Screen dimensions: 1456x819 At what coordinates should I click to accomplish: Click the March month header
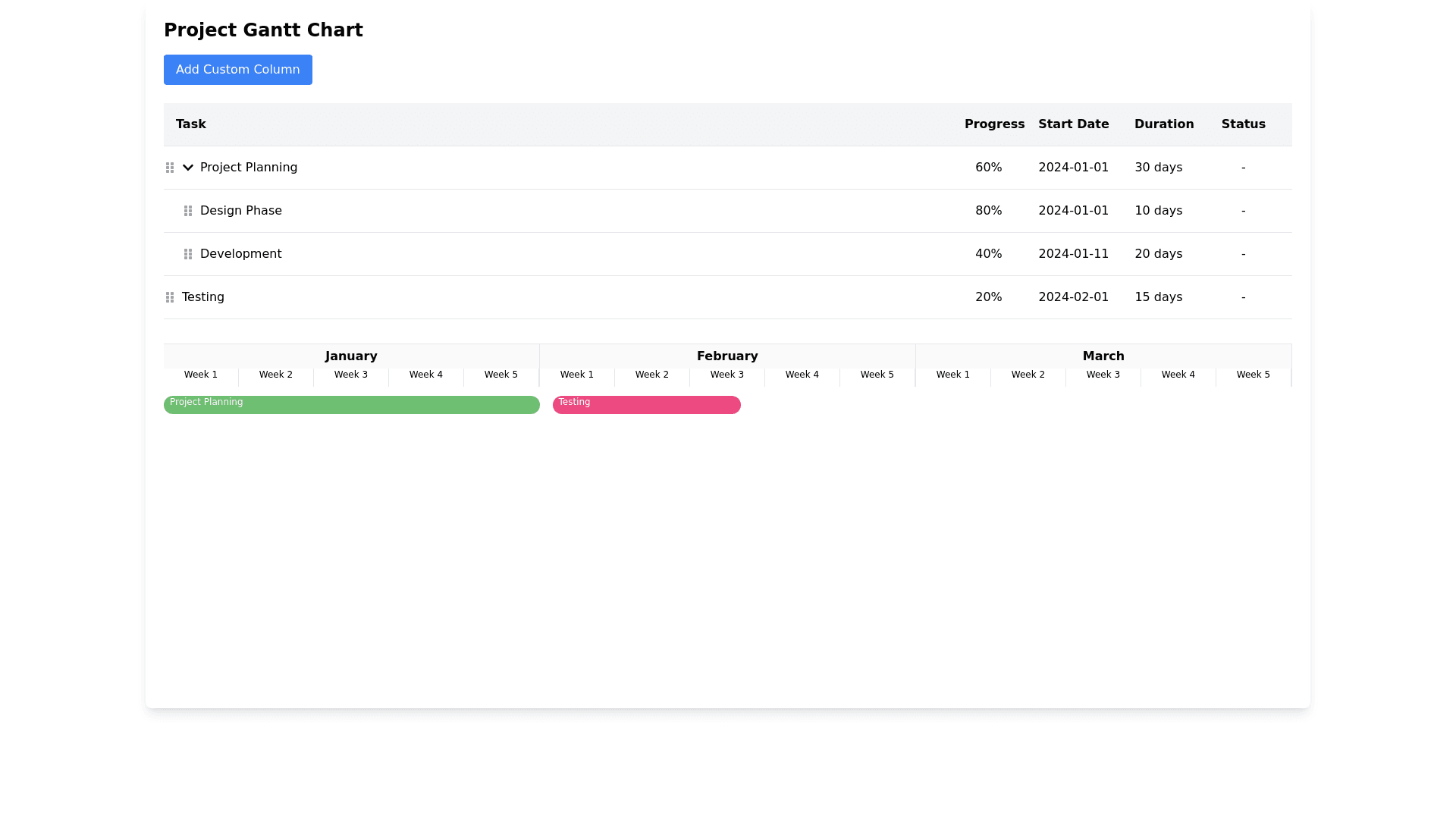(x=1103, y=356)
